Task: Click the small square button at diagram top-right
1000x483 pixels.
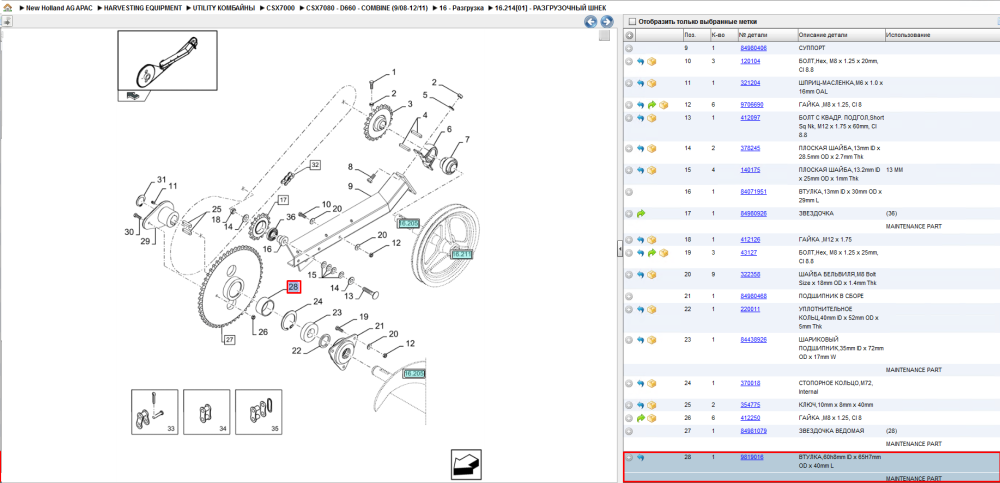Action: click(604, 36)
